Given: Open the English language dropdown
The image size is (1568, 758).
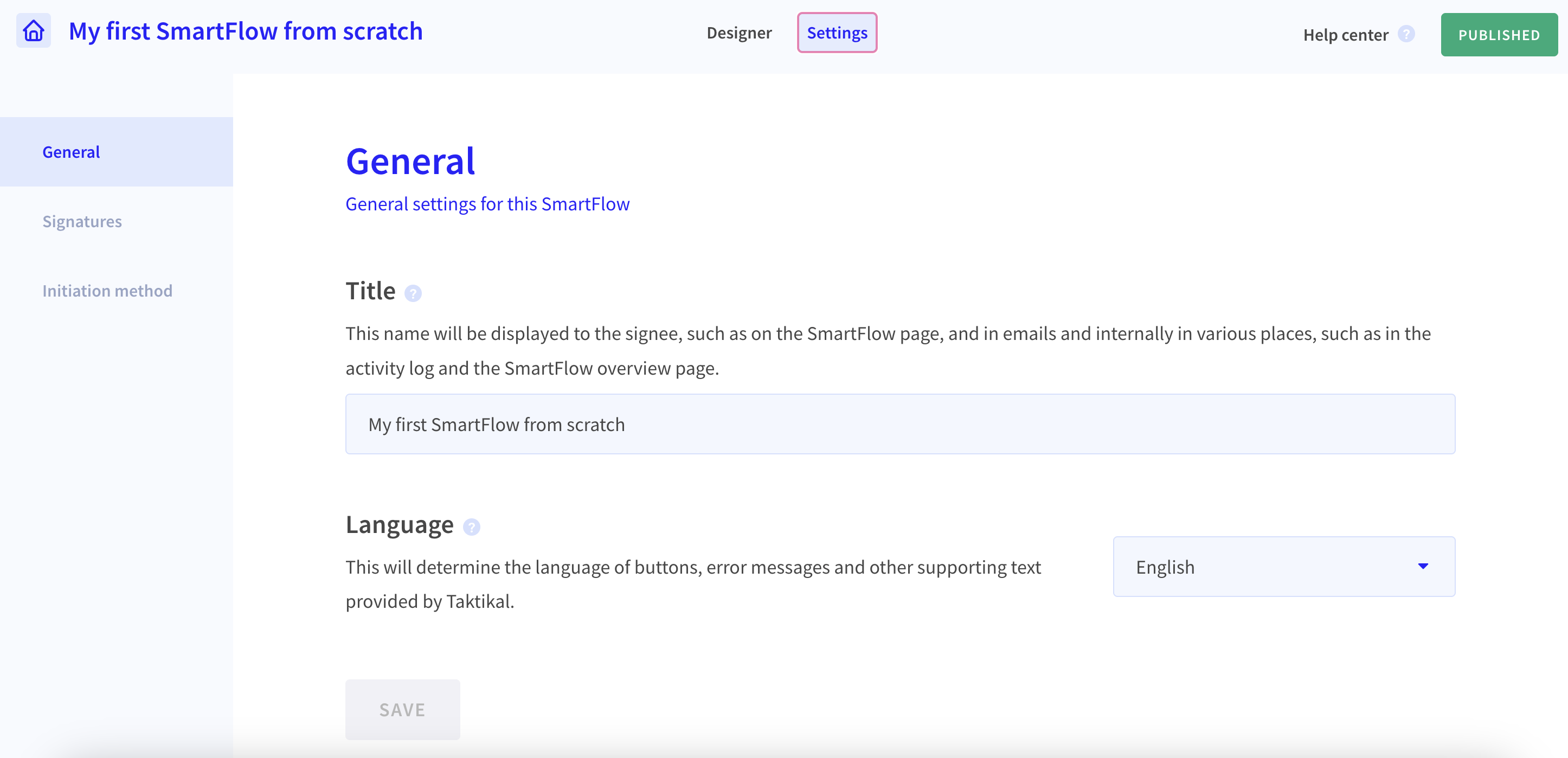Looking at the screenshot, I should 1284,566.
